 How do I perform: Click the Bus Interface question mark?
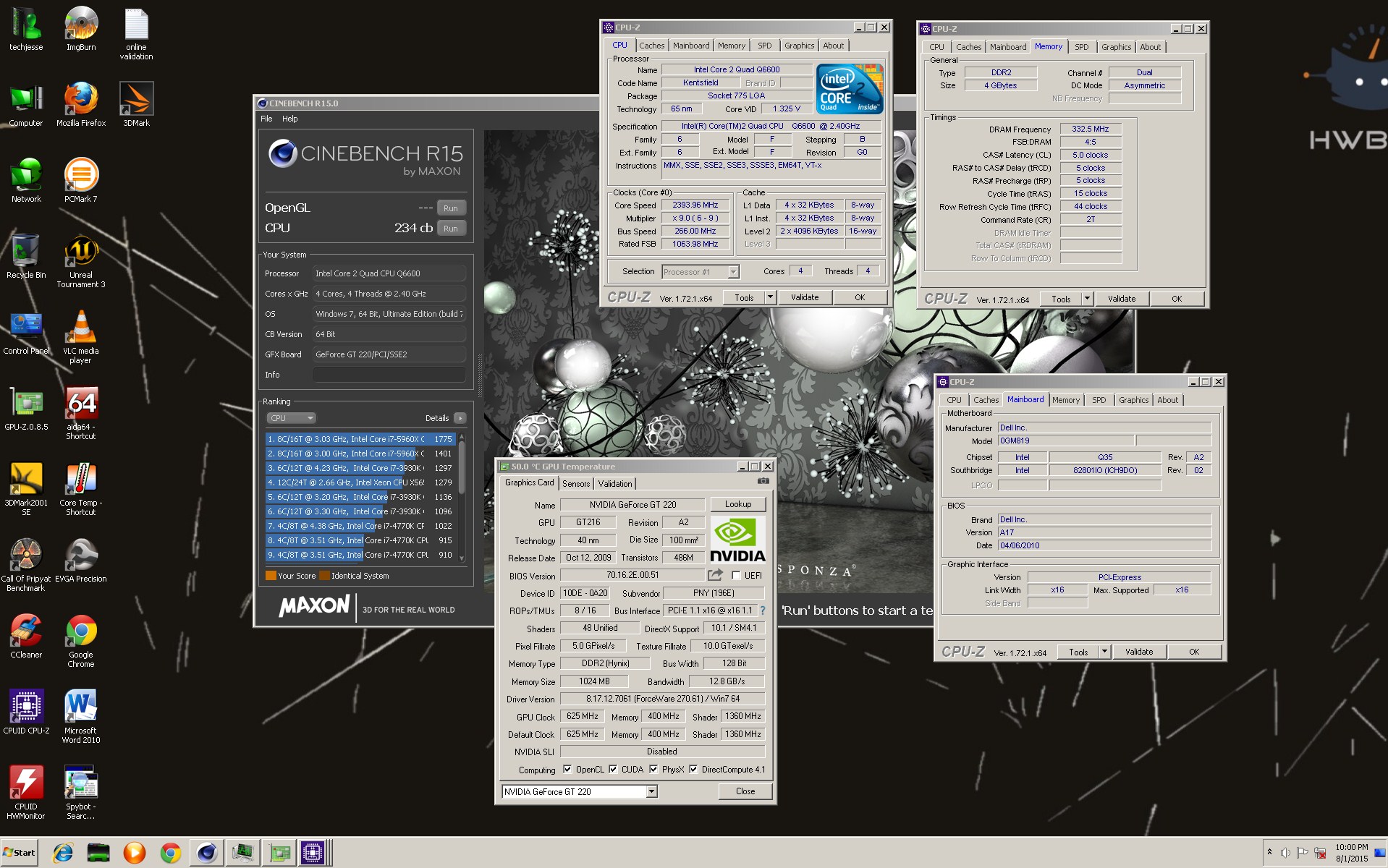pyautogui.click(x=762, y=610)
